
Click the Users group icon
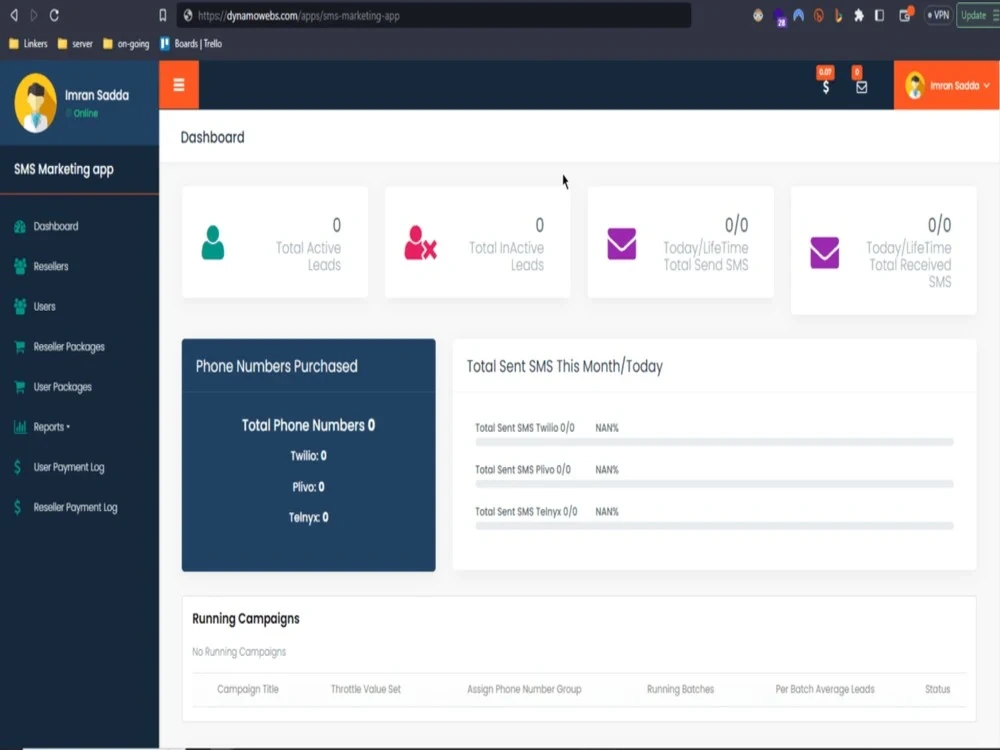[x=20, y=307]
